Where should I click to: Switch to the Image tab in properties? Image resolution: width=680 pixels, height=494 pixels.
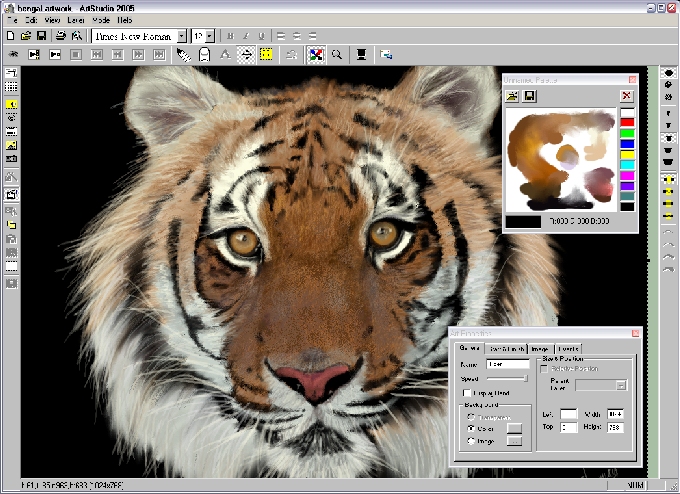538,349
